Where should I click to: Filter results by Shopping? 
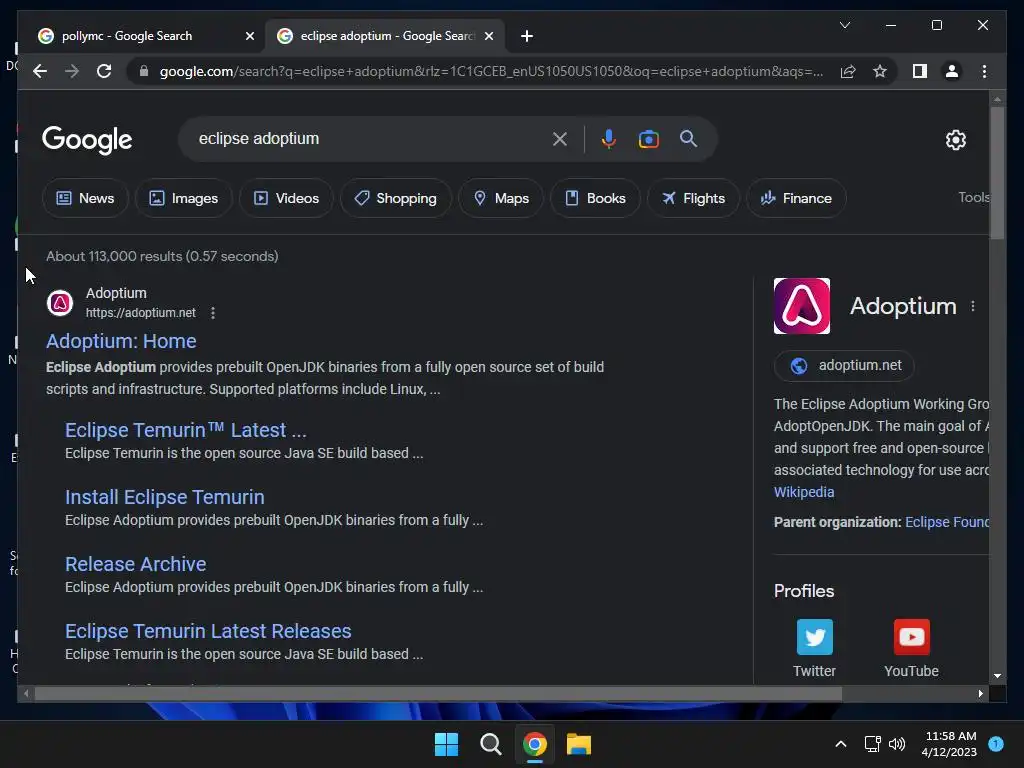pos(396,198)
